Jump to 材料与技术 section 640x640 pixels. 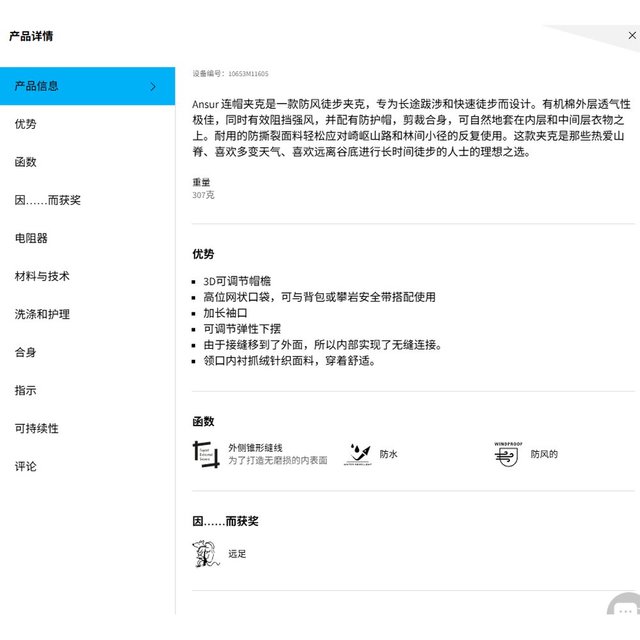[42, 276]
